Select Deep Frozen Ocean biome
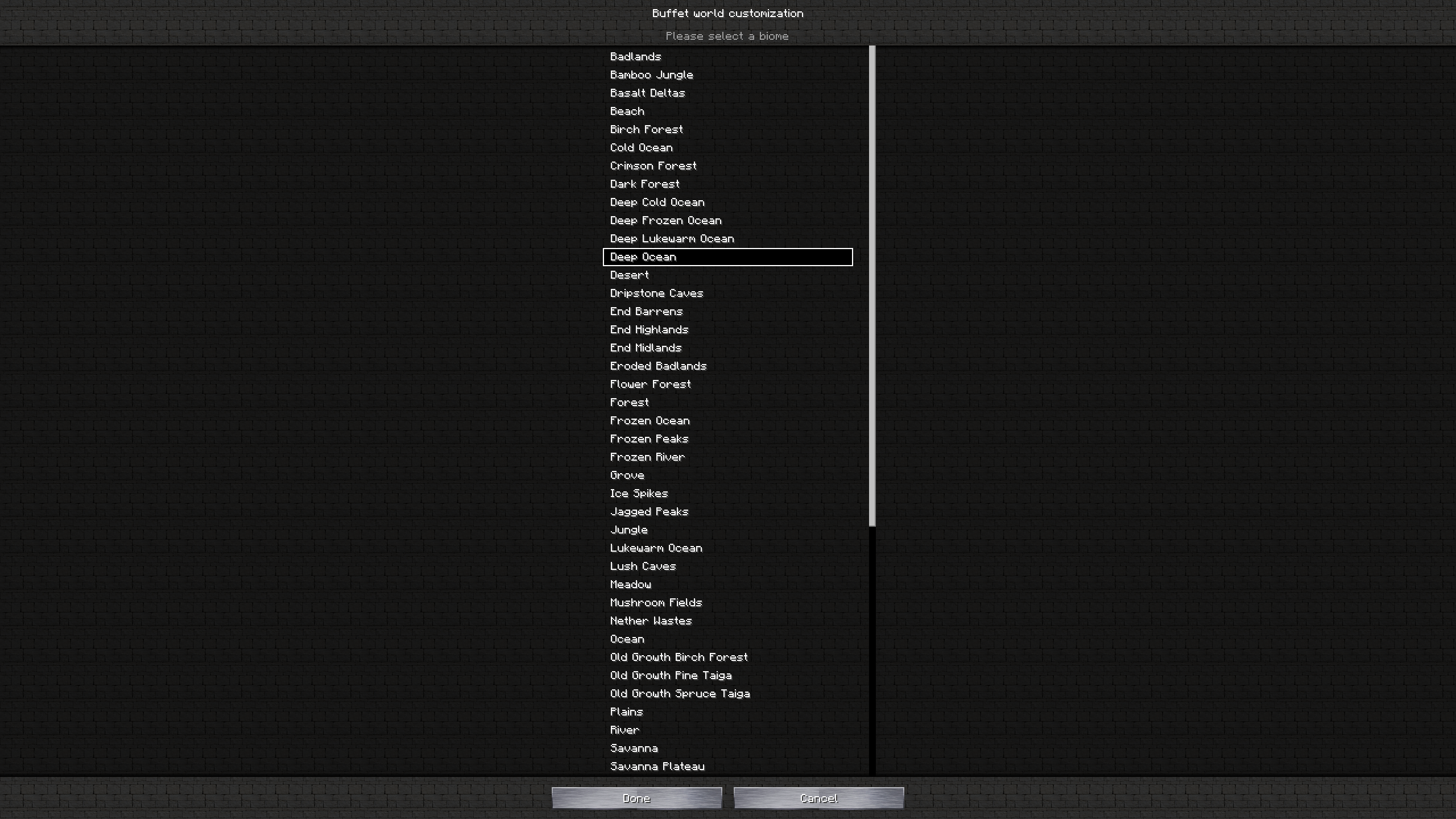 point(727,221)
